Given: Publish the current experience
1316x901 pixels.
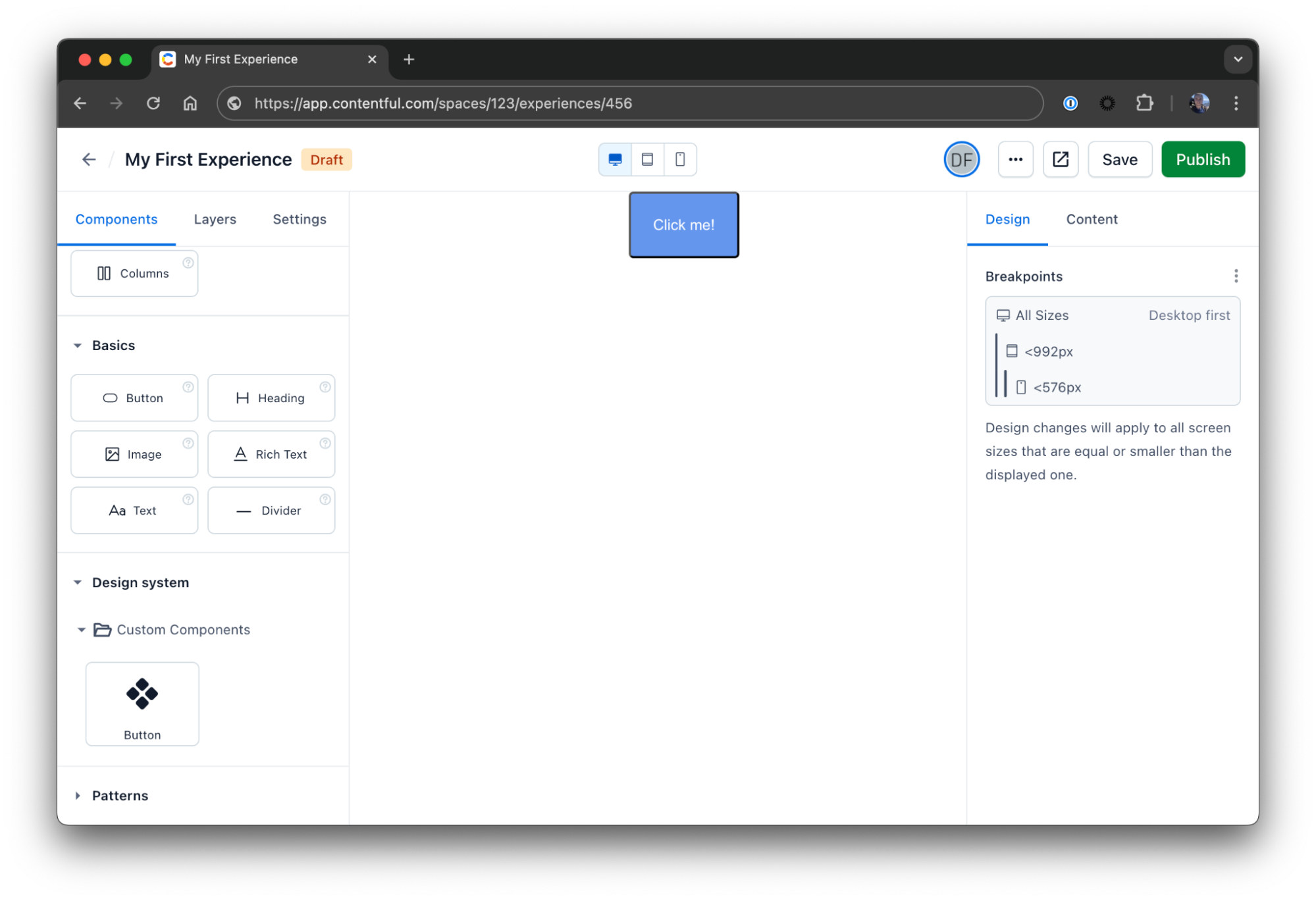Looking at the screenshot, I should coord(1202,159).
